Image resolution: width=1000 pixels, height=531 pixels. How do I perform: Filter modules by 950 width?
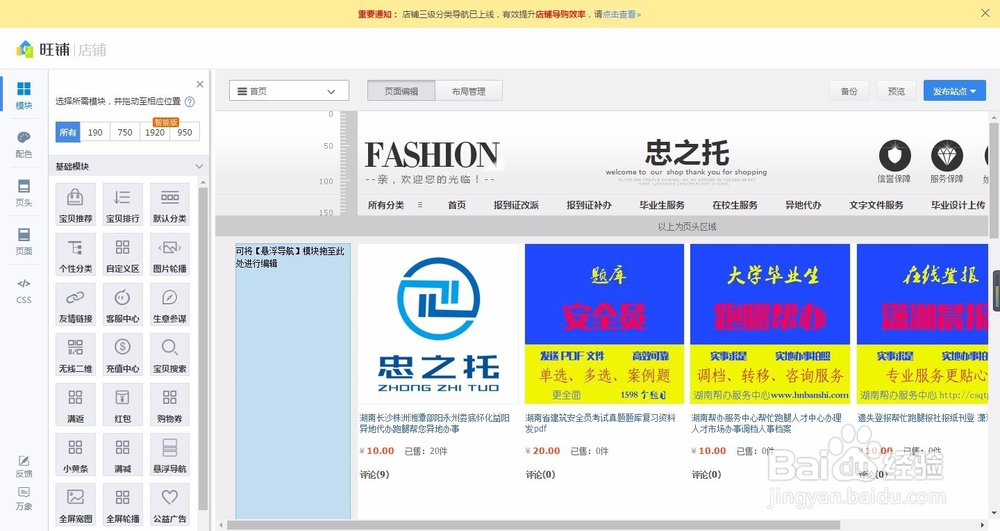(x=185, y=132)
